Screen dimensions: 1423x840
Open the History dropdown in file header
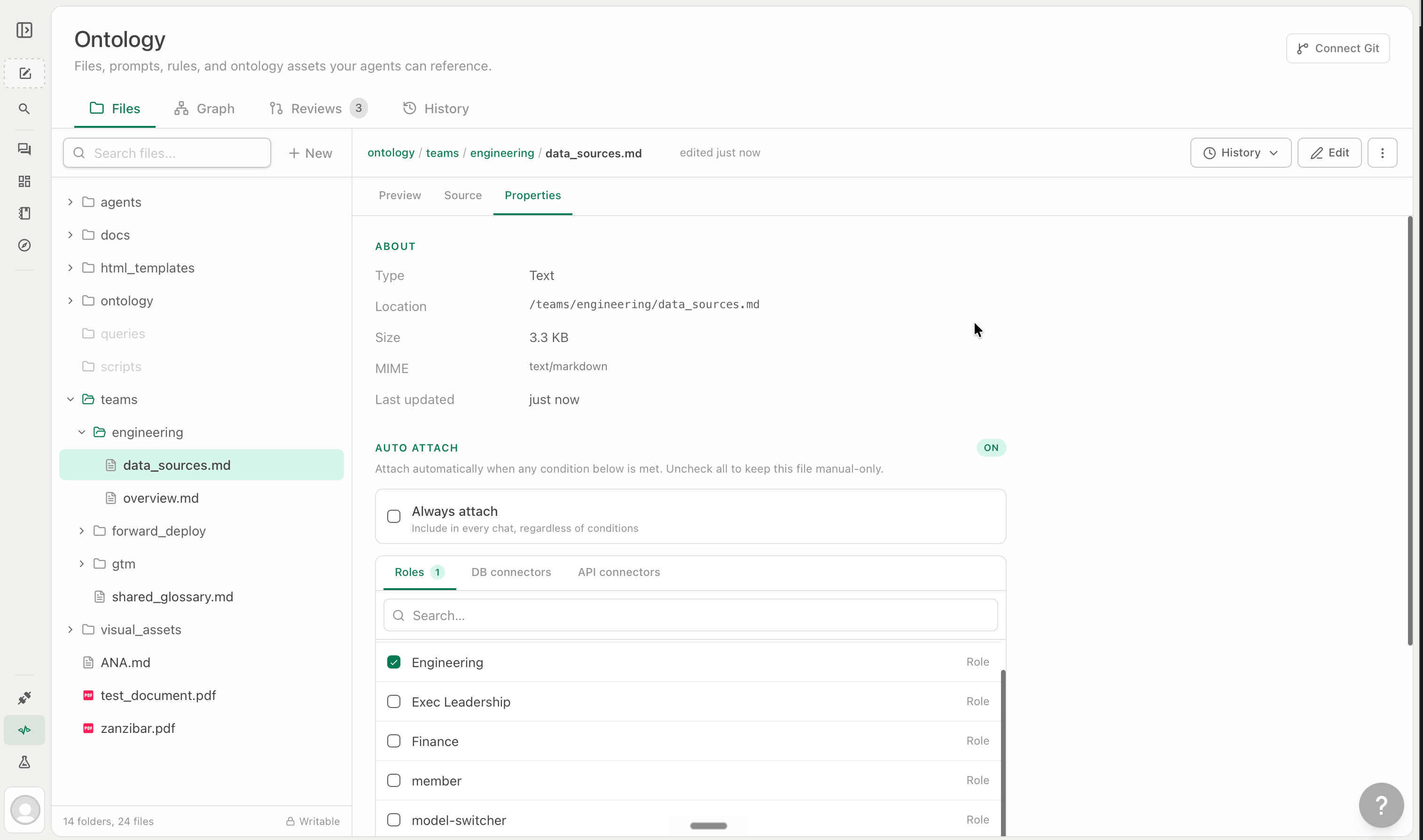(x=1241, y=153)
